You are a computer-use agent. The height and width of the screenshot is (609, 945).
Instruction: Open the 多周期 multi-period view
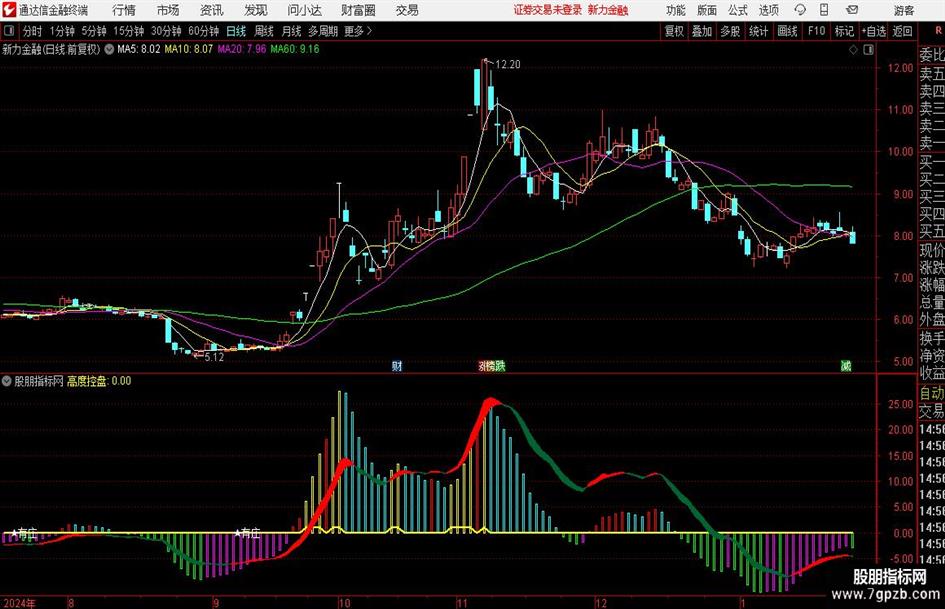coord(323,31)
